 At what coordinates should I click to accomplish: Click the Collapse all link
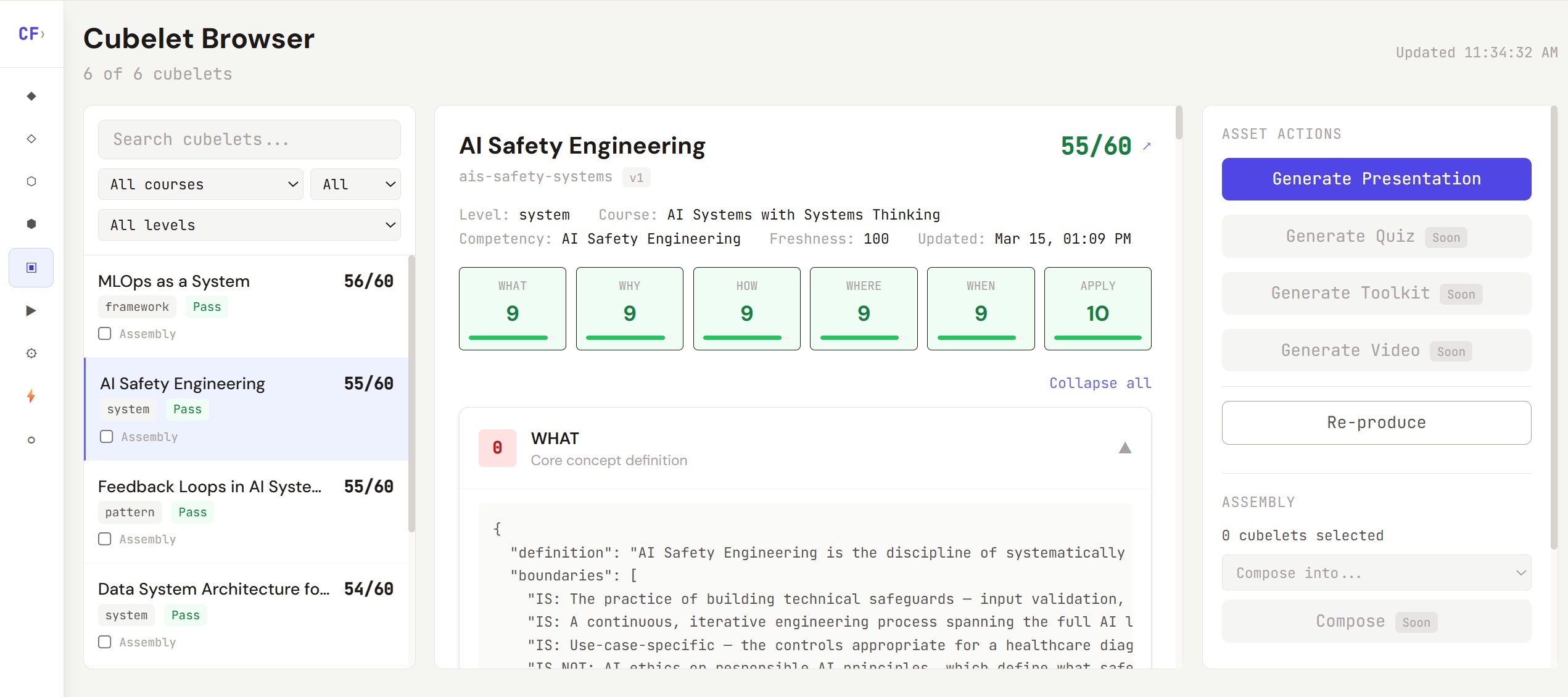click(1099, 383)
